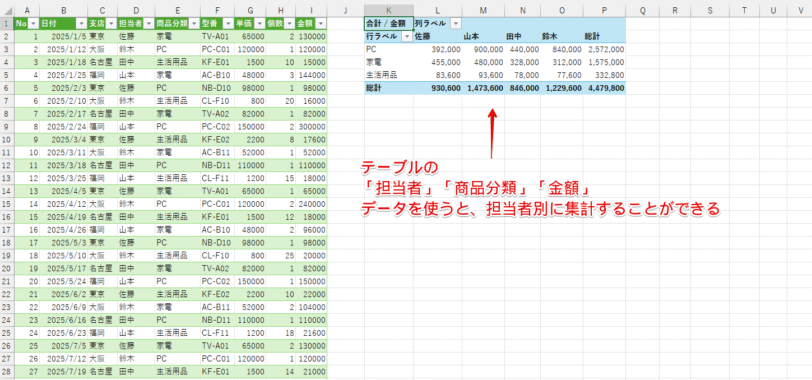The width and height of the screenshot is (812, 380).
Task: Click the pivot value 328,000
Action: pyautogui.click(x=523, y=62)
